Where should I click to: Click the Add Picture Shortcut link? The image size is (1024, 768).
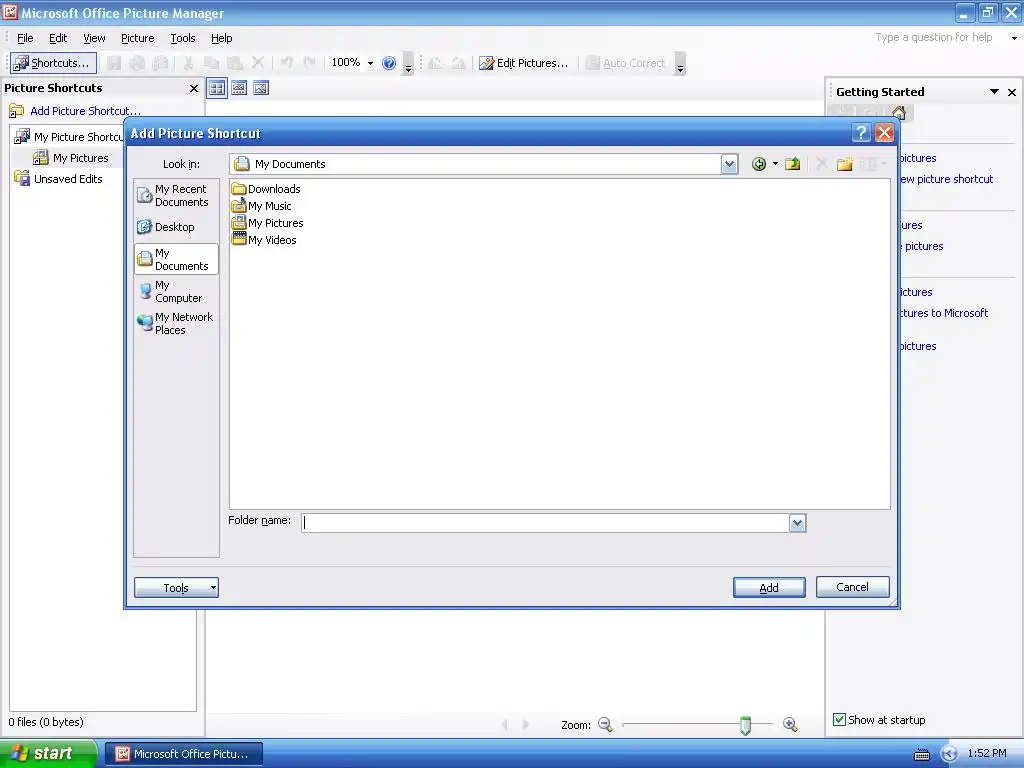click(x=85, y=111)
